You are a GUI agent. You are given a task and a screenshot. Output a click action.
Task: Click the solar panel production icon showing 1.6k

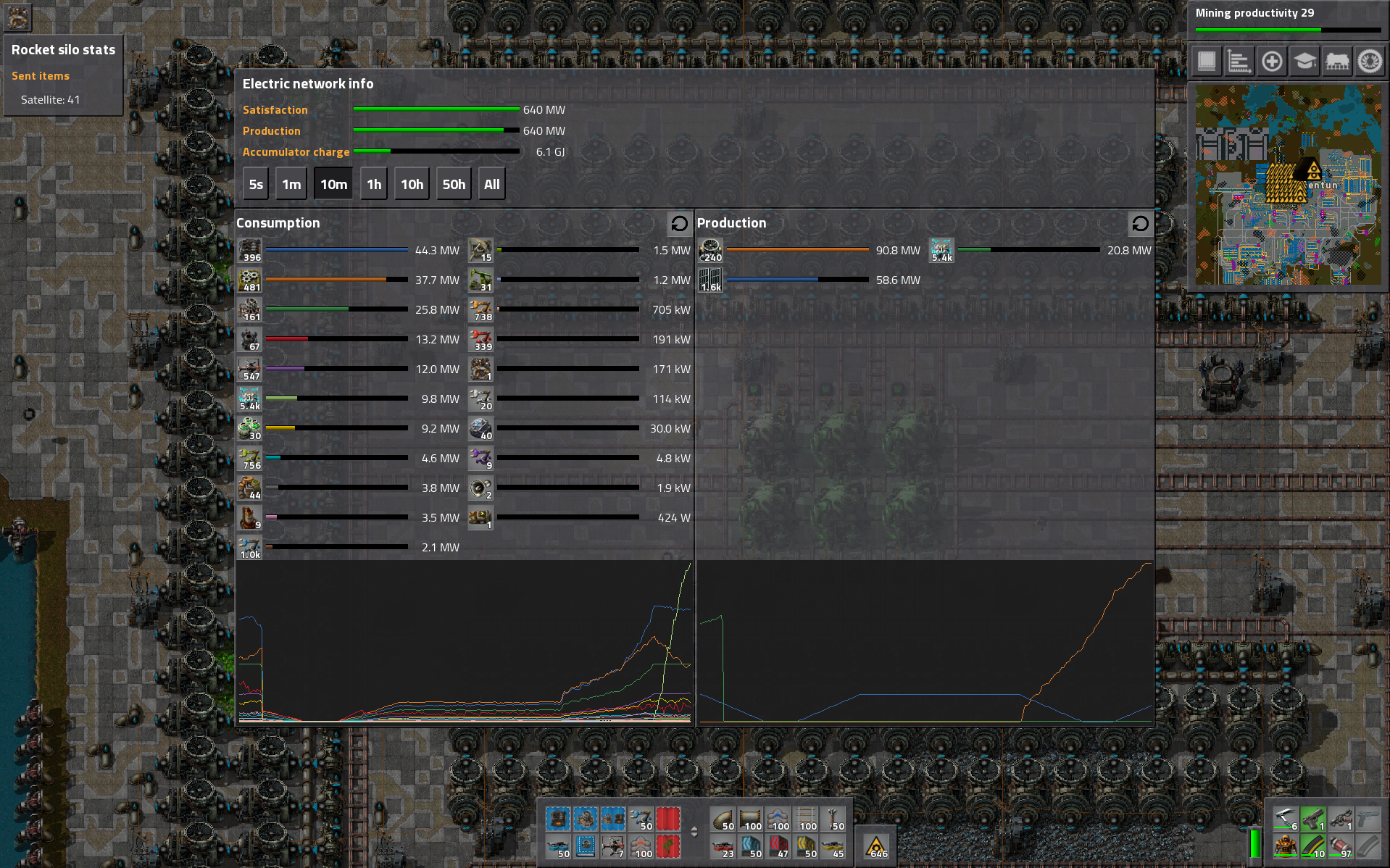(711, 280)
